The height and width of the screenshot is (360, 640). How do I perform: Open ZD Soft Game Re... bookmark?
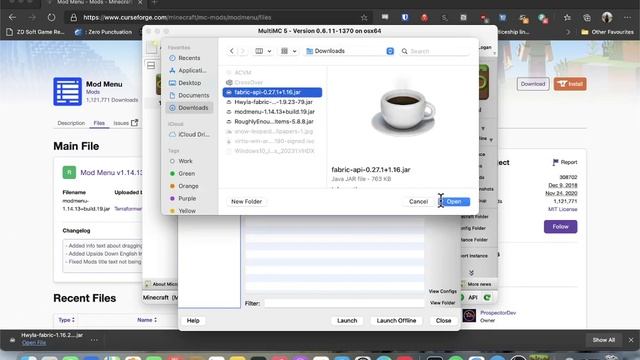click(35, 32)
